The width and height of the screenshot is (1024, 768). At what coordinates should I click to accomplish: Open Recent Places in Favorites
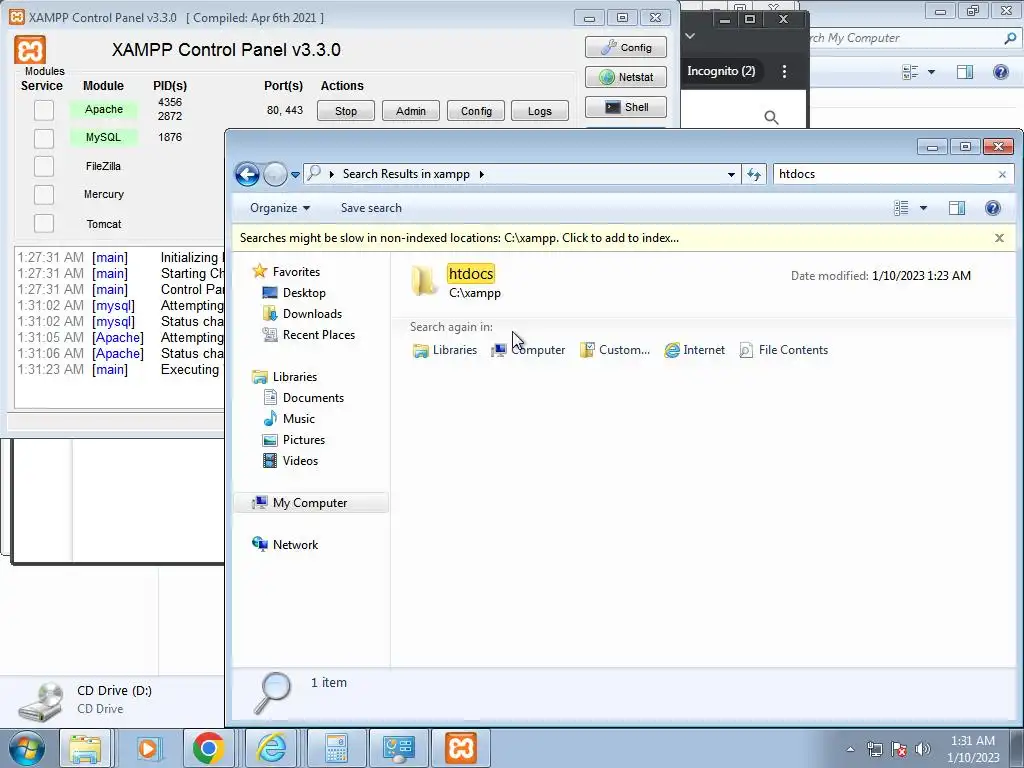[309, 334]
